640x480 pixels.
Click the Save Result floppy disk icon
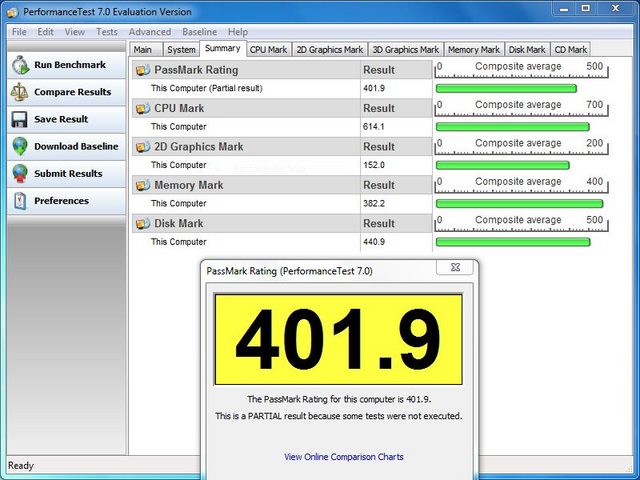pos(19,119)
